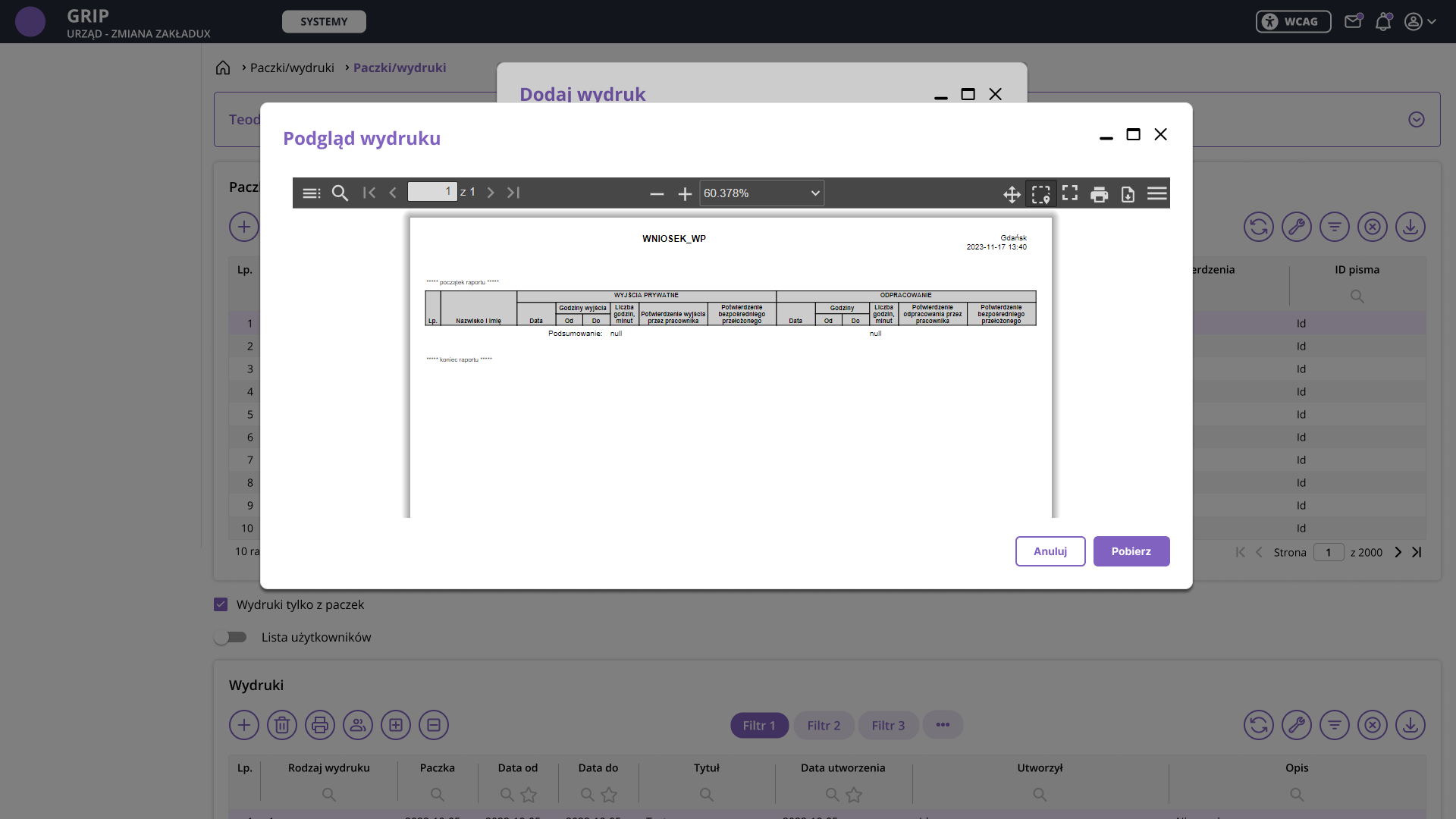Export the Paczki table via download icon
Image resolution: width=1456 pixels, height=819 pixels.
point(1410,227)
